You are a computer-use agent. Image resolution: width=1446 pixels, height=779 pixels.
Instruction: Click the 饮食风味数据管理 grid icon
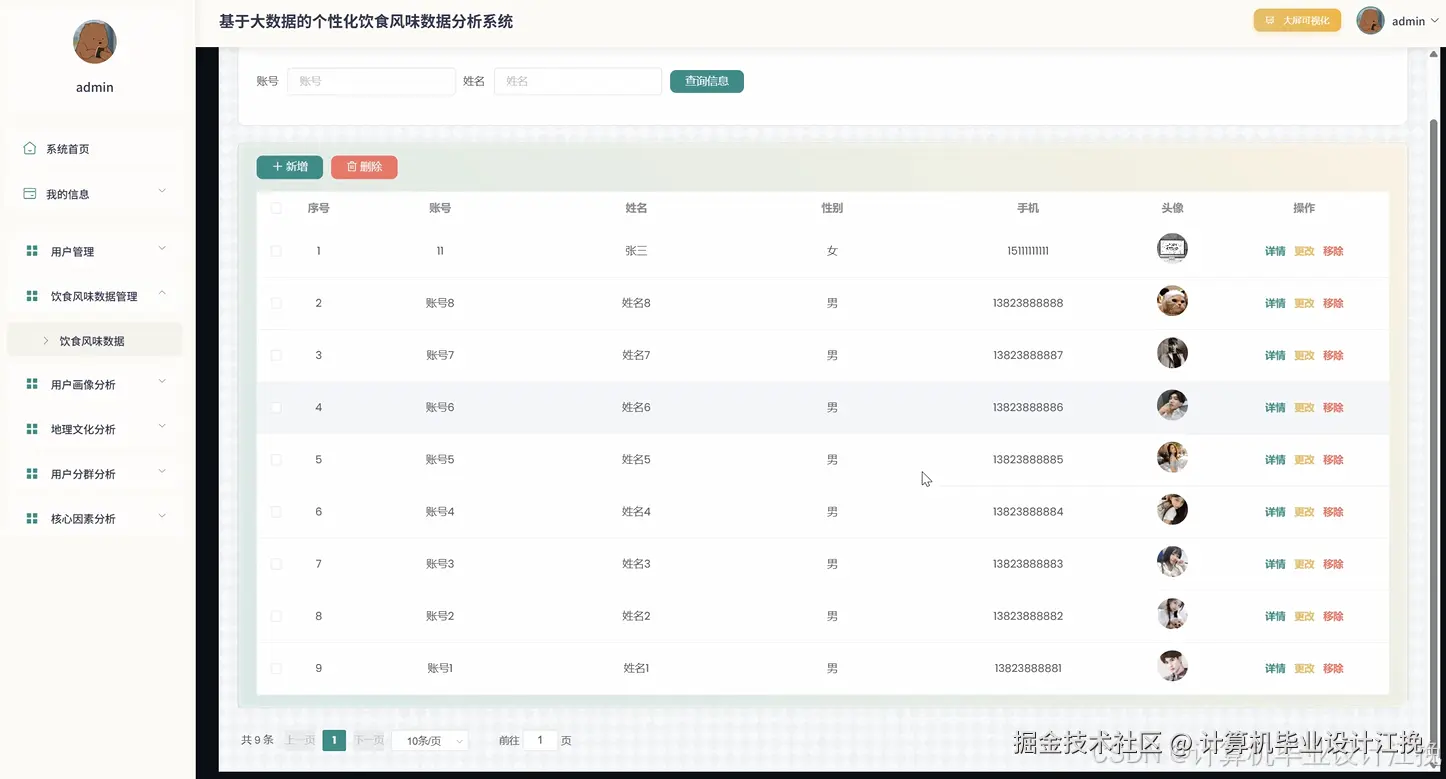pos(32,296)
